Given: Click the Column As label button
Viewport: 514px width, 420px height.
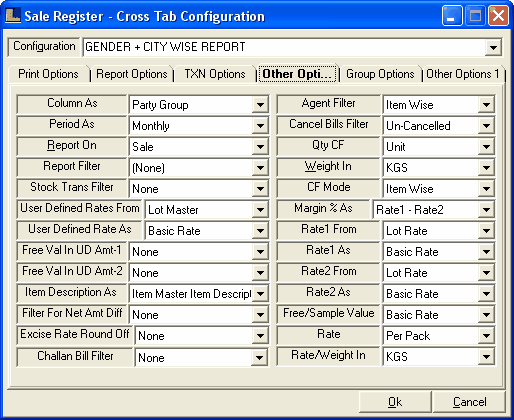Looking at the screenshot, I should click(x=72, y=104).
